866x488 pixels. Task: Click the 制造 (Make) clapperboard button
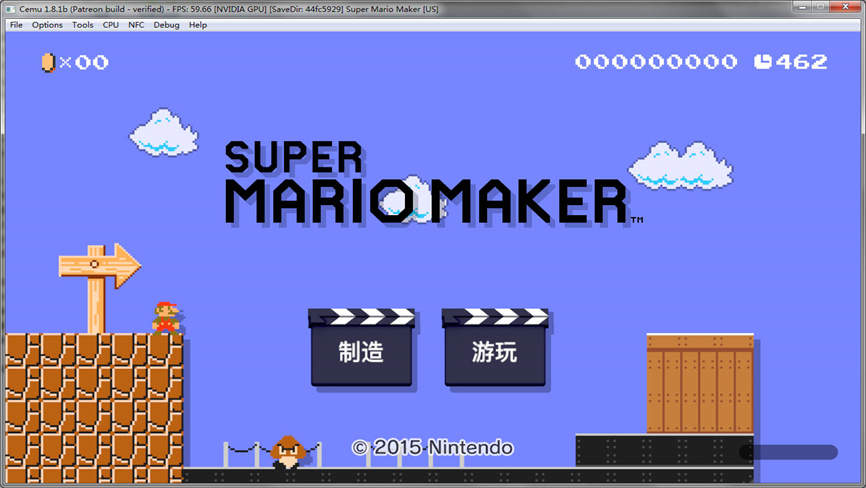click(361, 347)
